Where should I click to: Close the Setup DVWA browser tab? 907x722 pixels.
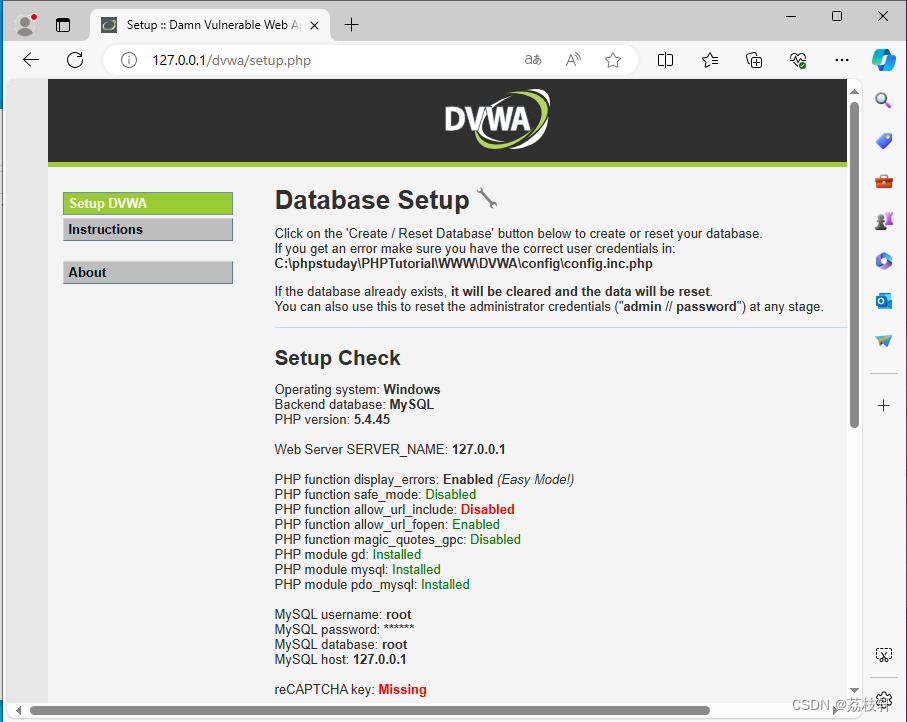pyautogui.click(x=314, y=25)
